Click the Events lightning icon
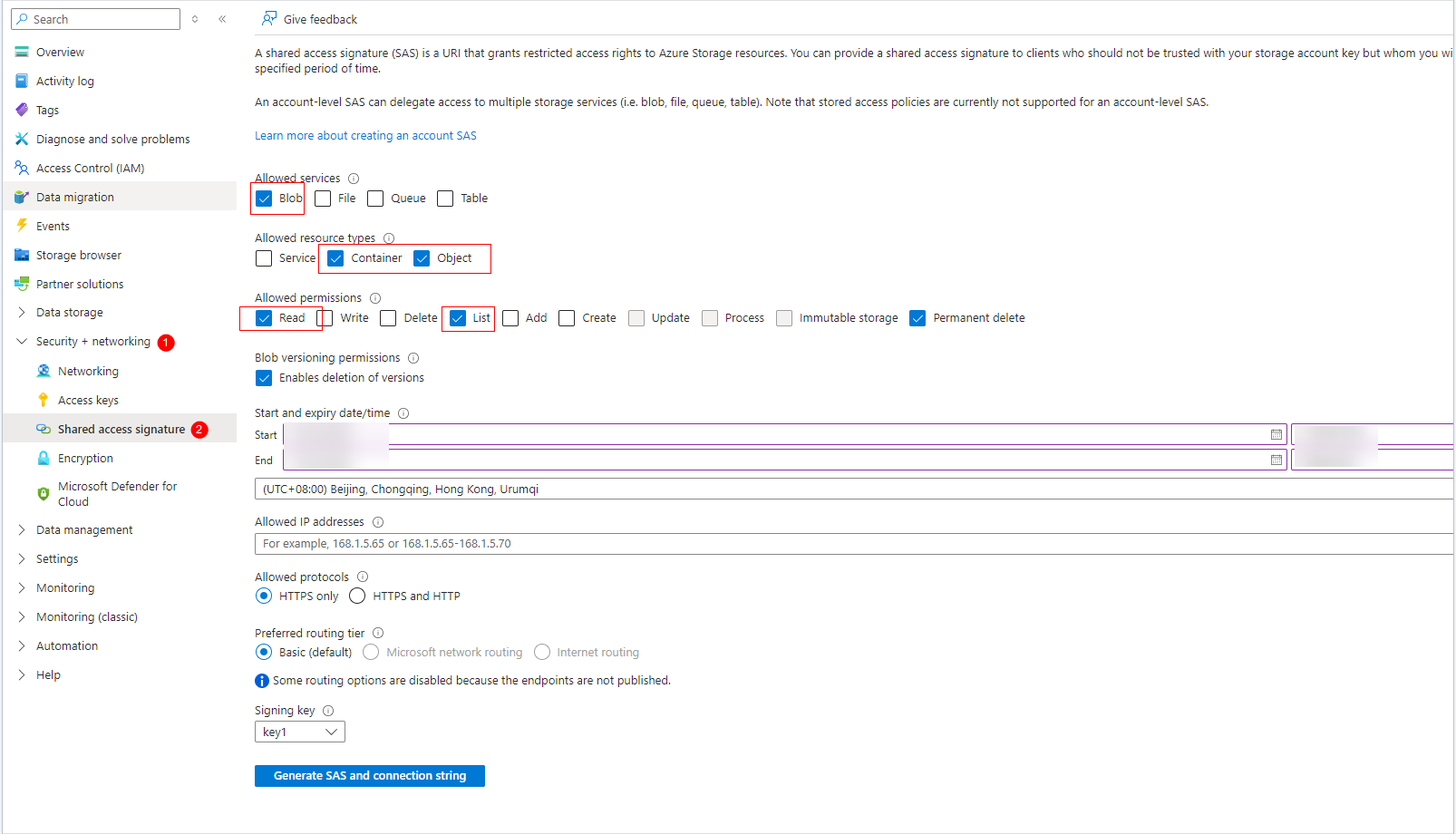This screenshot has width=1456, height=834. [x=22, y=226]
